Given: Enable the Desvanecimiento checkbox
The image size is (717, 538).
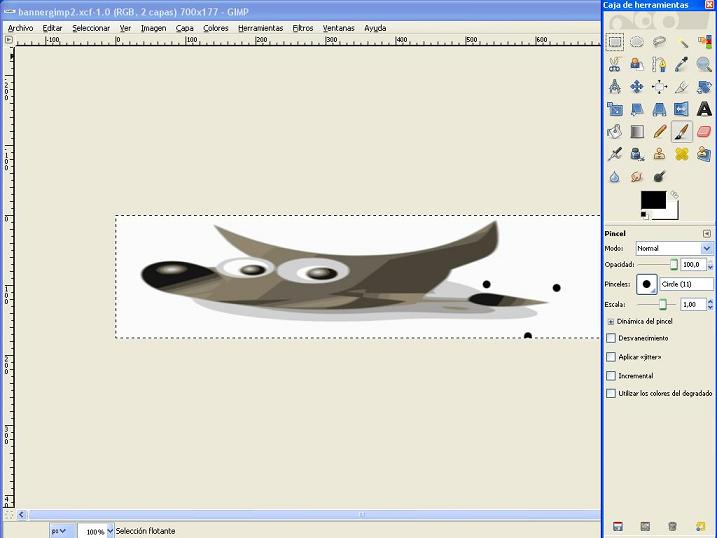Looking at the screenshot, I should [611, 338].
